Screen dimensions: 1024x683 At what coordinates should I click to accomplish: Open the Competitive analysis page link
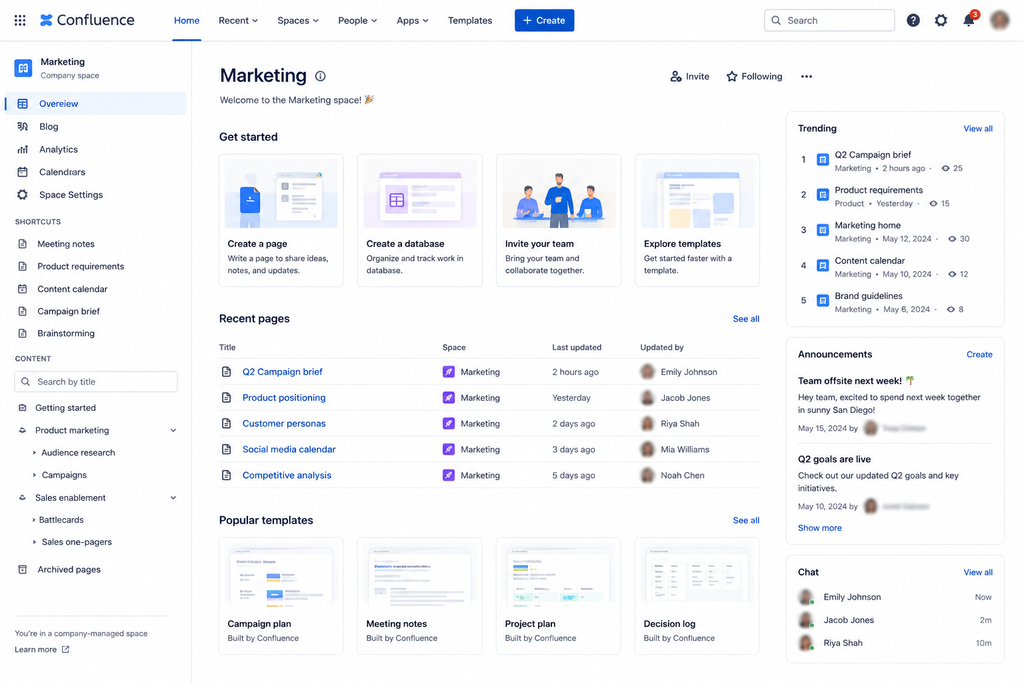coord(287,475)
